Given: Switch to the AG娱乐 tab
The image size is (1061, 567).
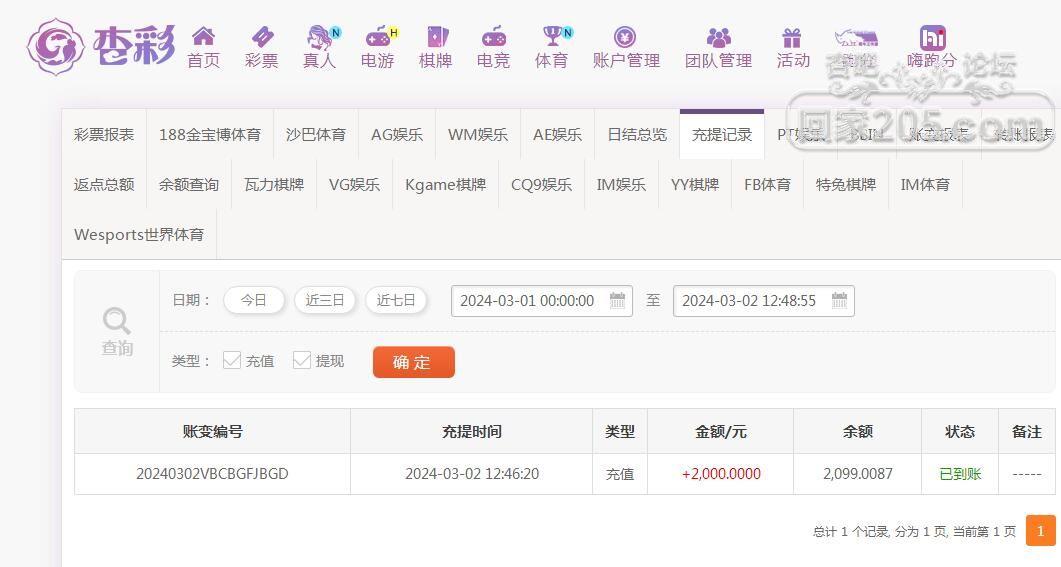Looking at the screenshot, I should 397,135.
